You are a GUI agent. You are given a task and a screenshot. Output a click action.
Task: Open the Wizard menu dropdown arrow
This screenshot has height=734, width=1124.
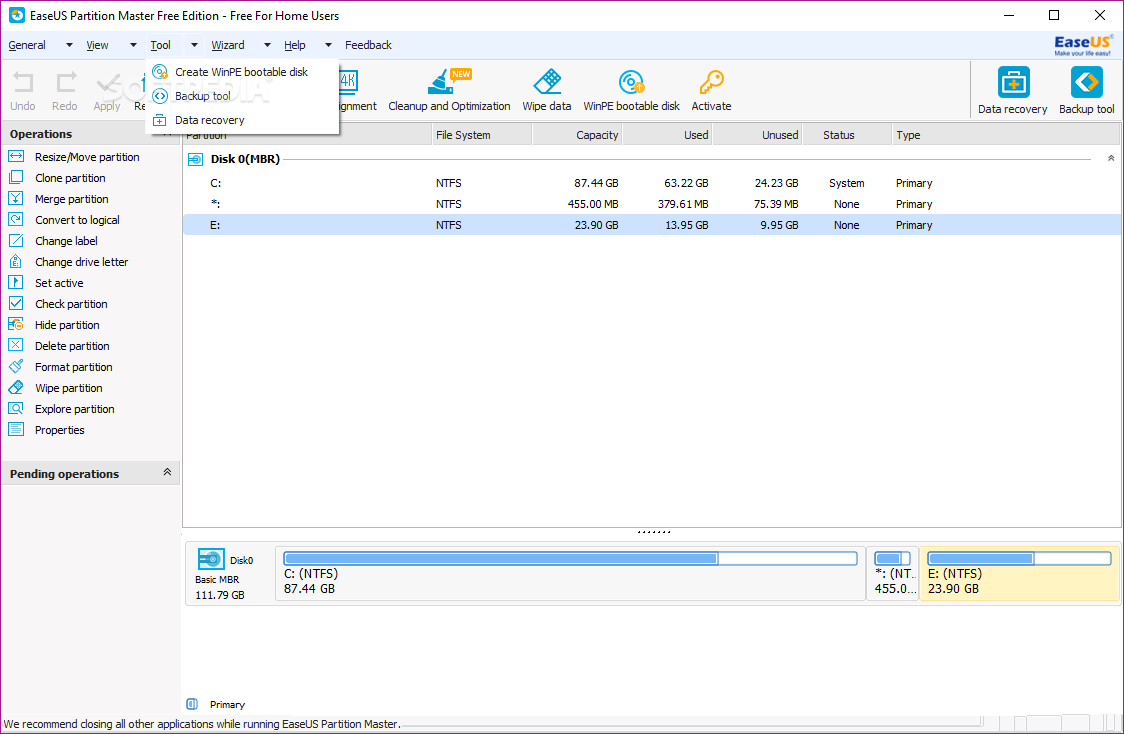pos(267,45)
